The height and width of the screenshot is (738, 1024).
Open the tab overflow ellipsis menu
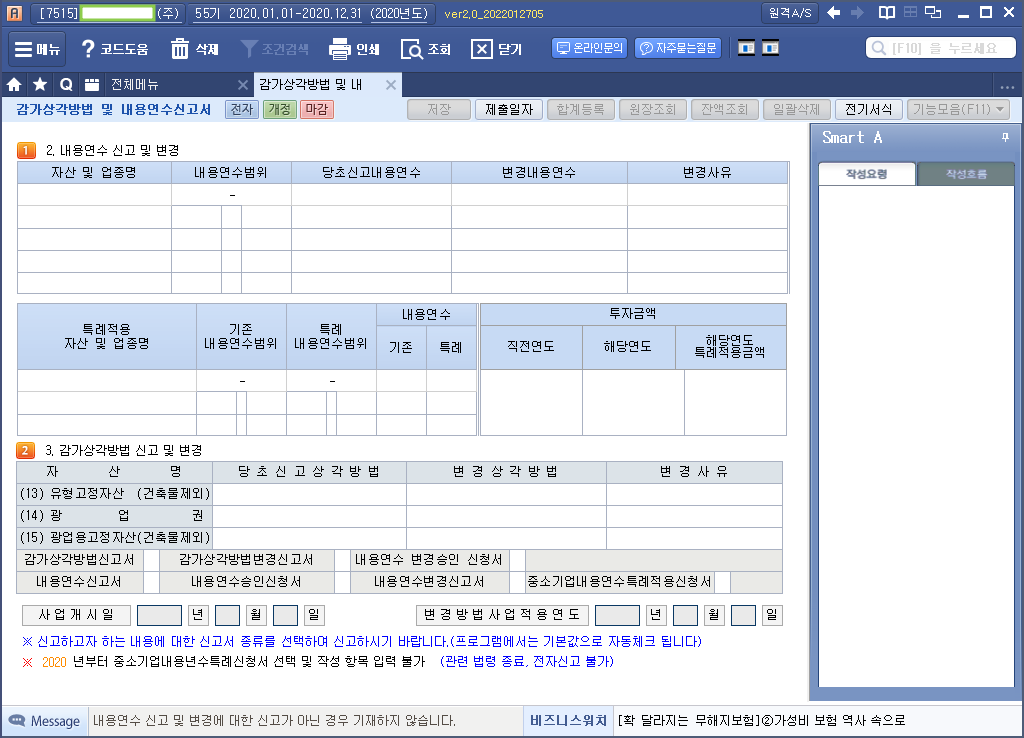tap(1007, 86)
